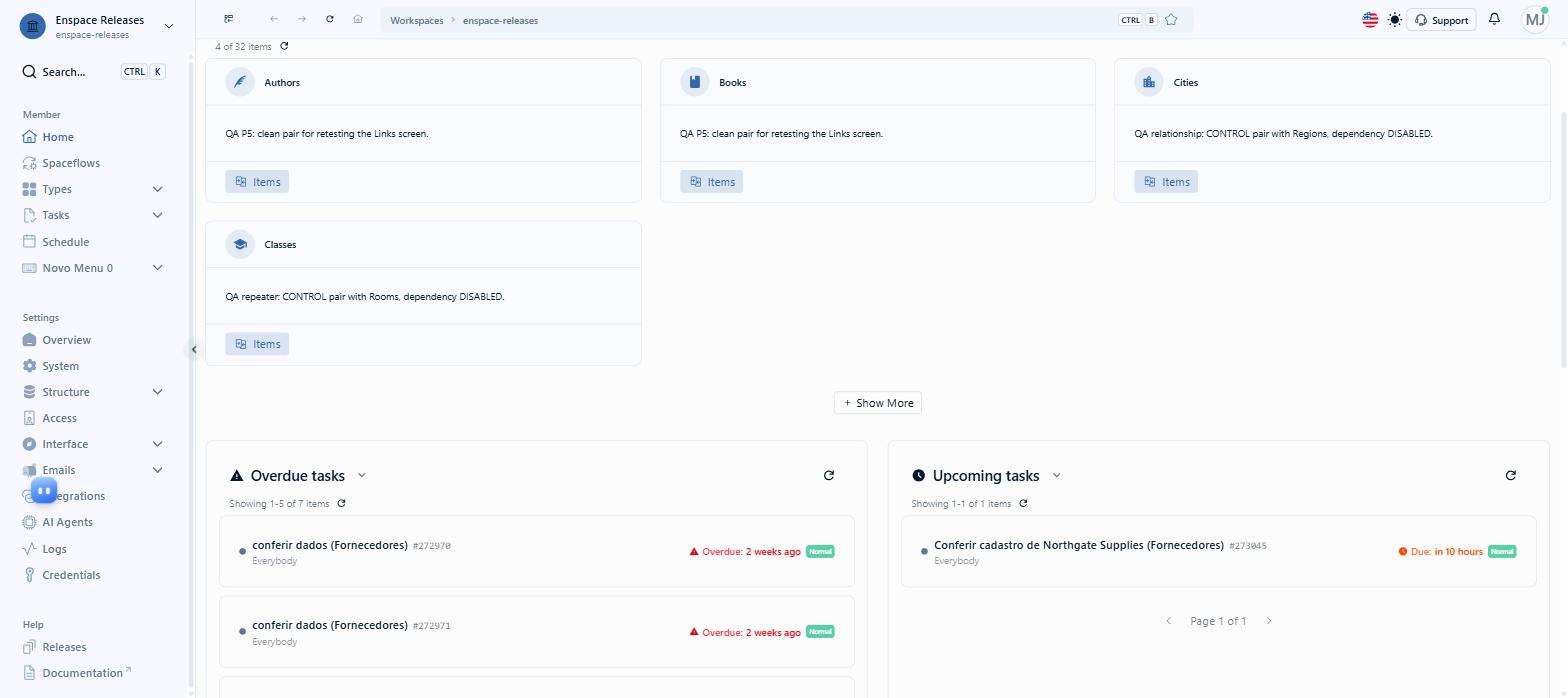Open Spaceflows from the sidebar
Screen dimensions: 1568x698
pyautogui.click(x=71, y=163)
